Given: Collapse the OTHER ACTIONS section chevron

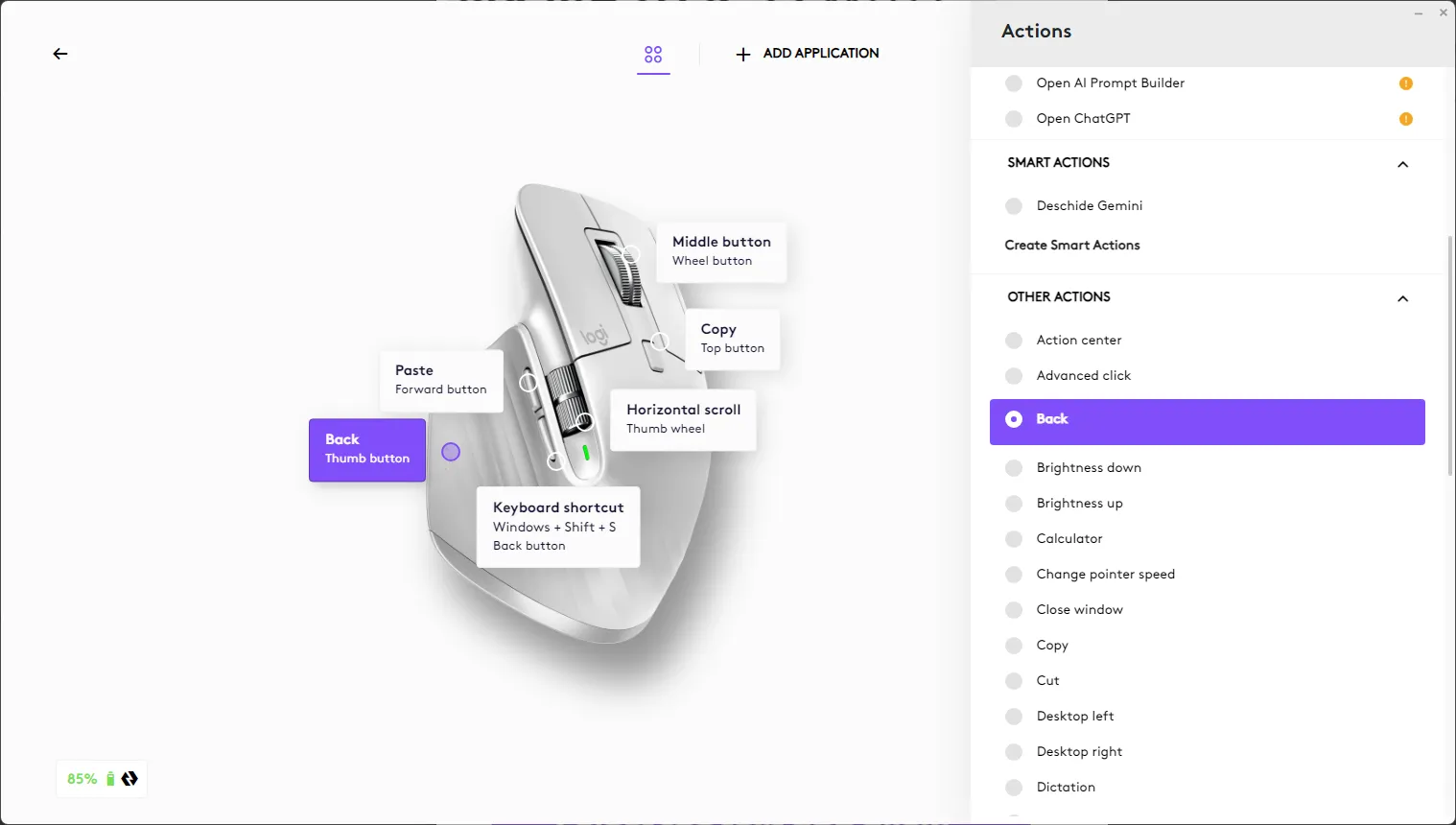Looking at the screenshot, I should click(1403, 298).
